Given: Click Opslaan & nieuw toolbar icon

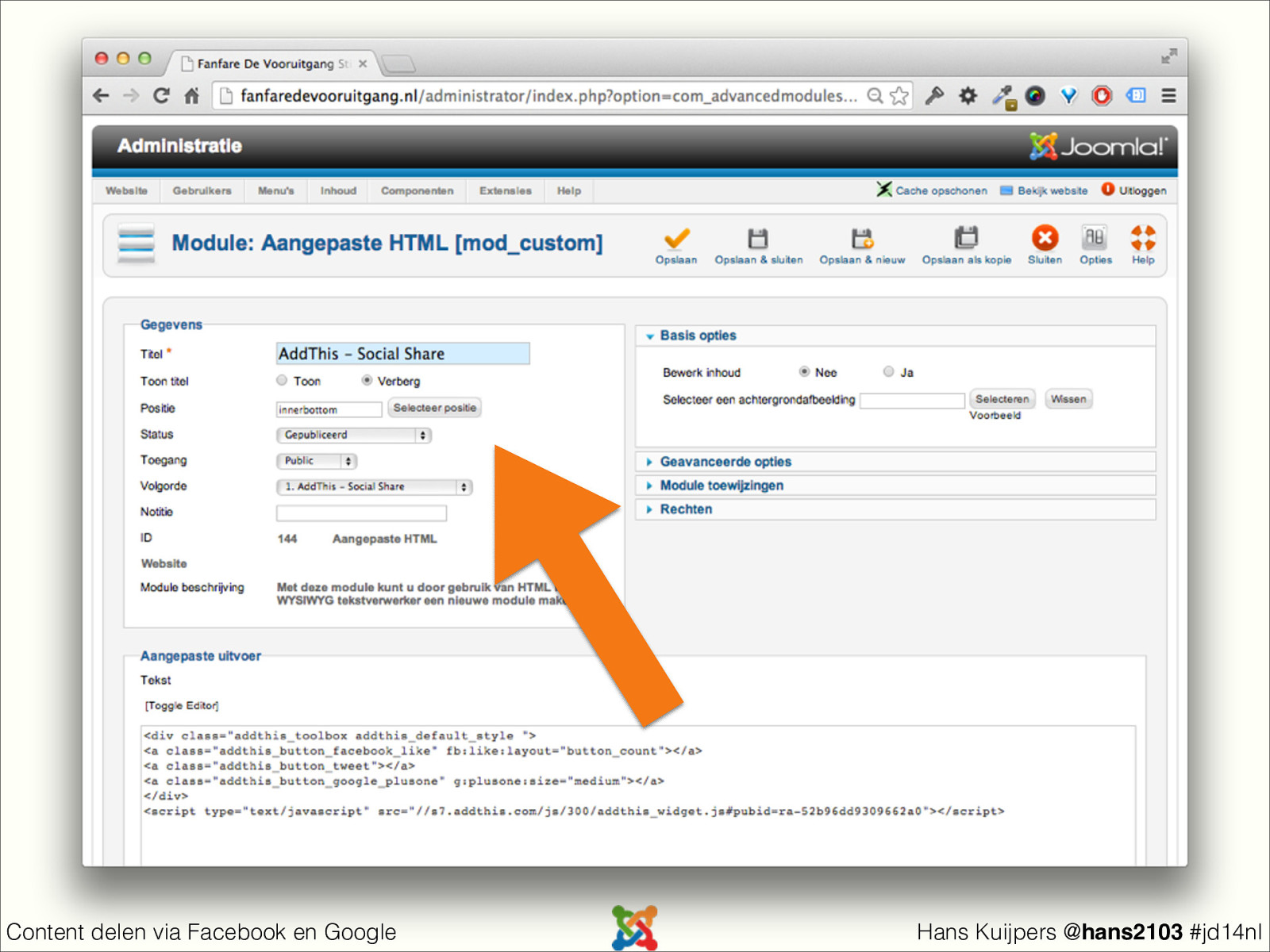Looking at the screenshot, I should coord(862,238).
